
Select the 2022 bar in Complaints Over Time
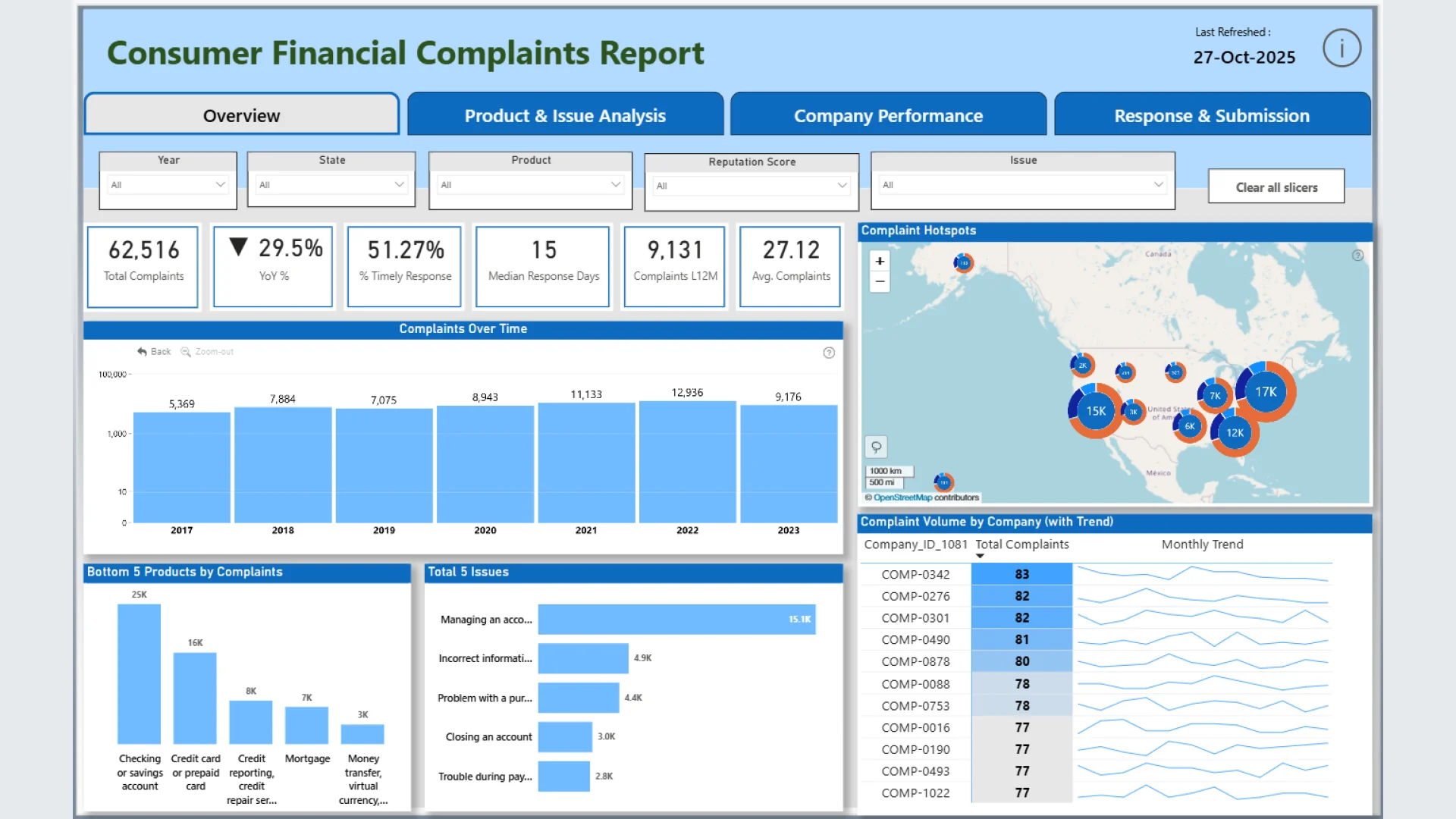tap(687, 461)
